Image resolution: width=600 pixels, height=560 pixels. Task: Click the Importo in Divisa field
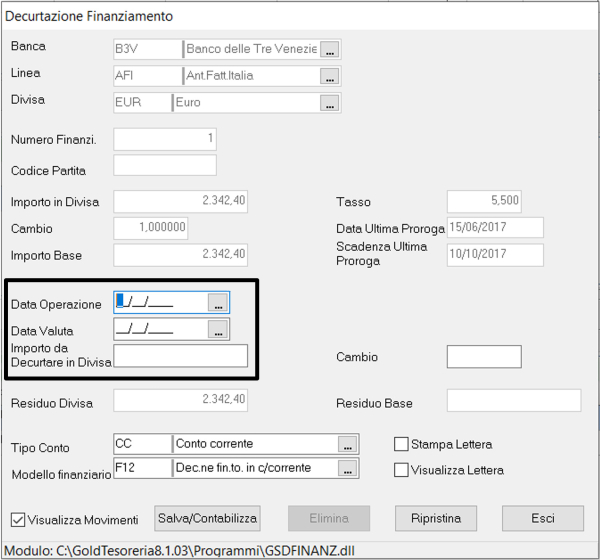pos(181,201)
